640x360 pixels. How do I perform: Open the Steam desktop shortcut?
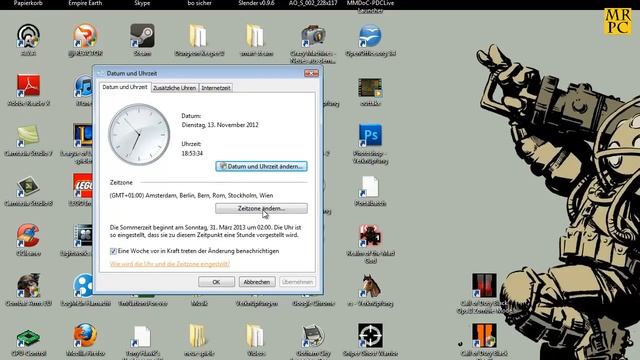click(142, 36)
